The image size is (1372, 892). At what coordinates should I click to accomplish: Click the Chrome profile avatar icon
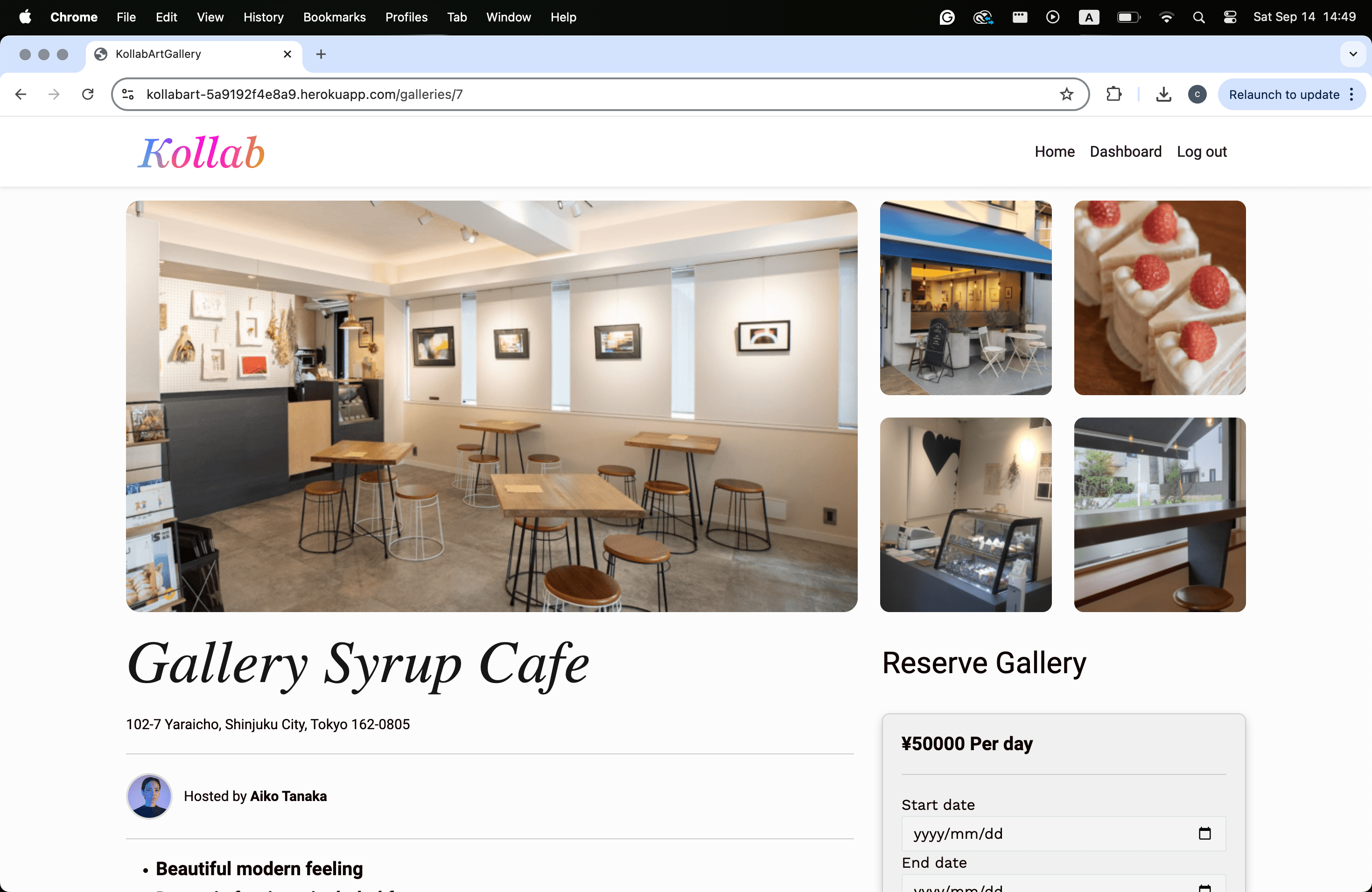[x=1197, y=94]
